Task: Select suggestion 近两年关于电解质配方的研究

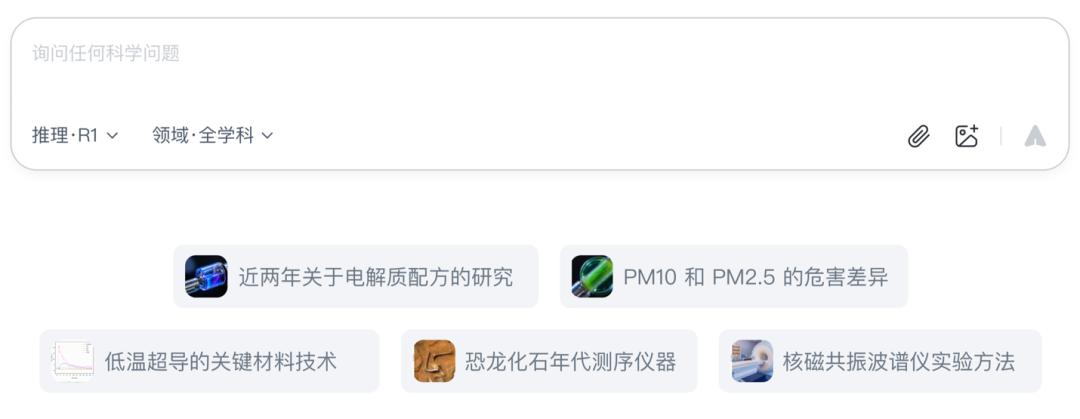Action: click(355, 276)
